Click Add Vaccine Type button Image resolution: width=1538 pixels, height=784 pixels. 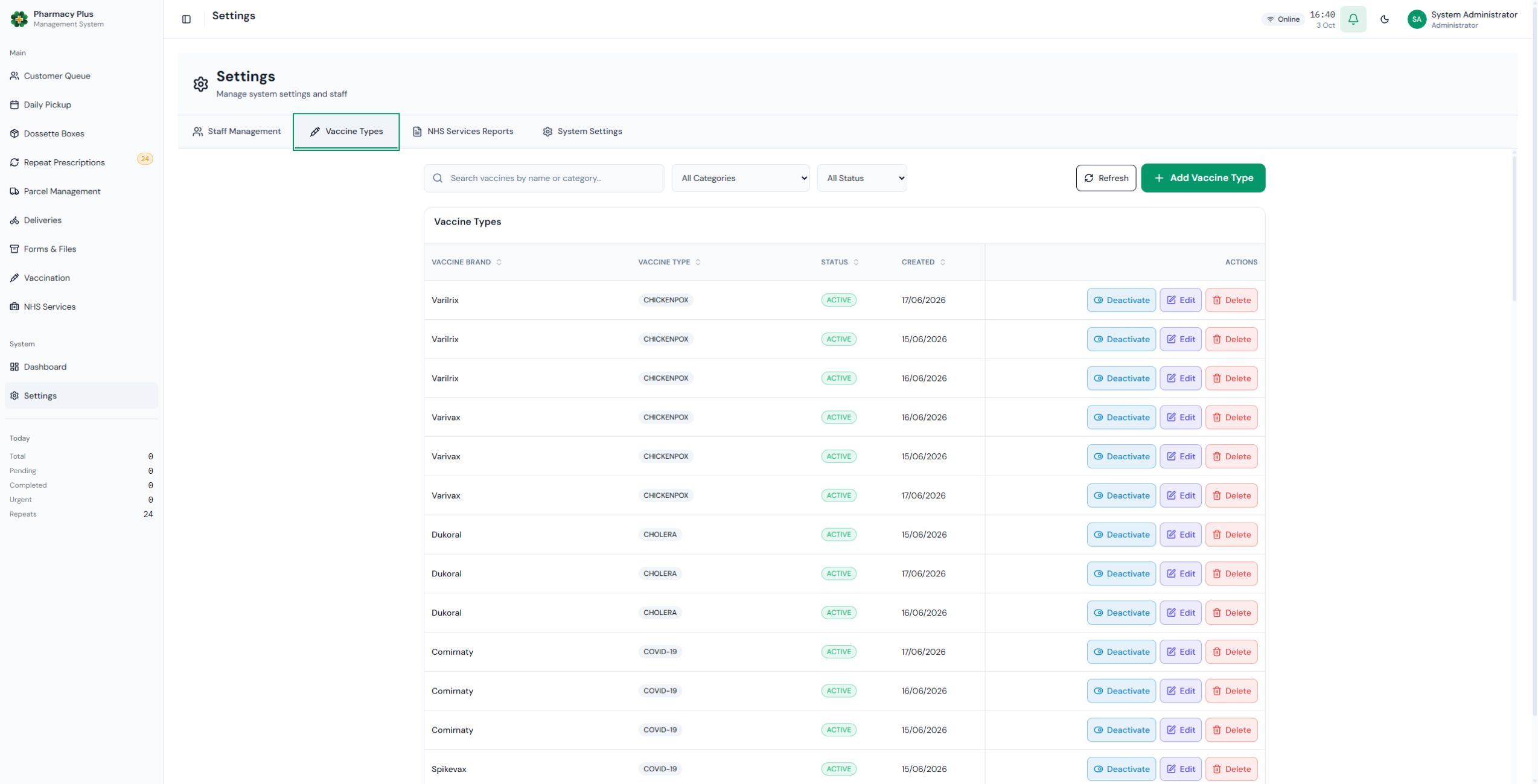1203,178
